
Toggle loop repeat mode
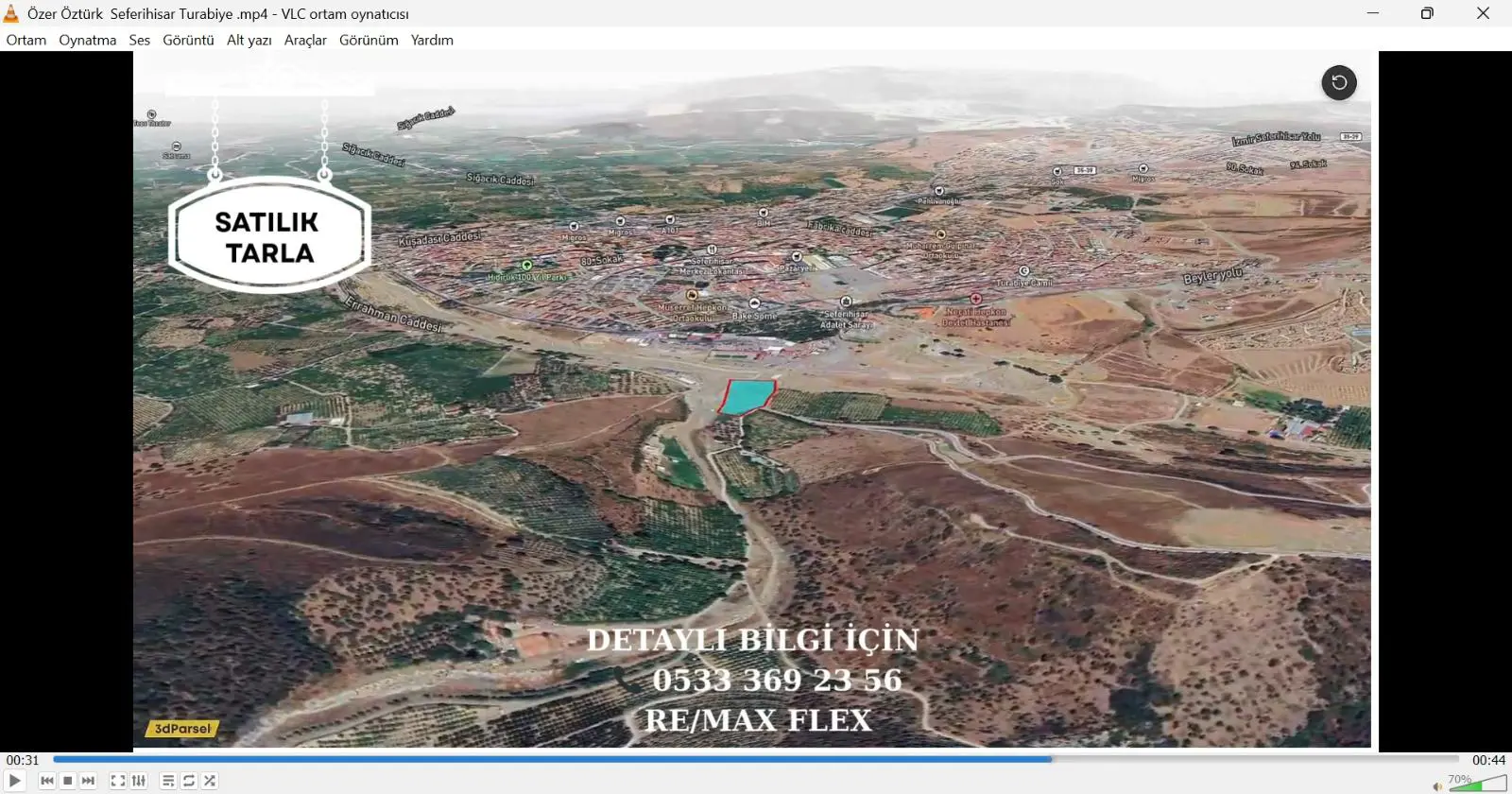[189, 781]
